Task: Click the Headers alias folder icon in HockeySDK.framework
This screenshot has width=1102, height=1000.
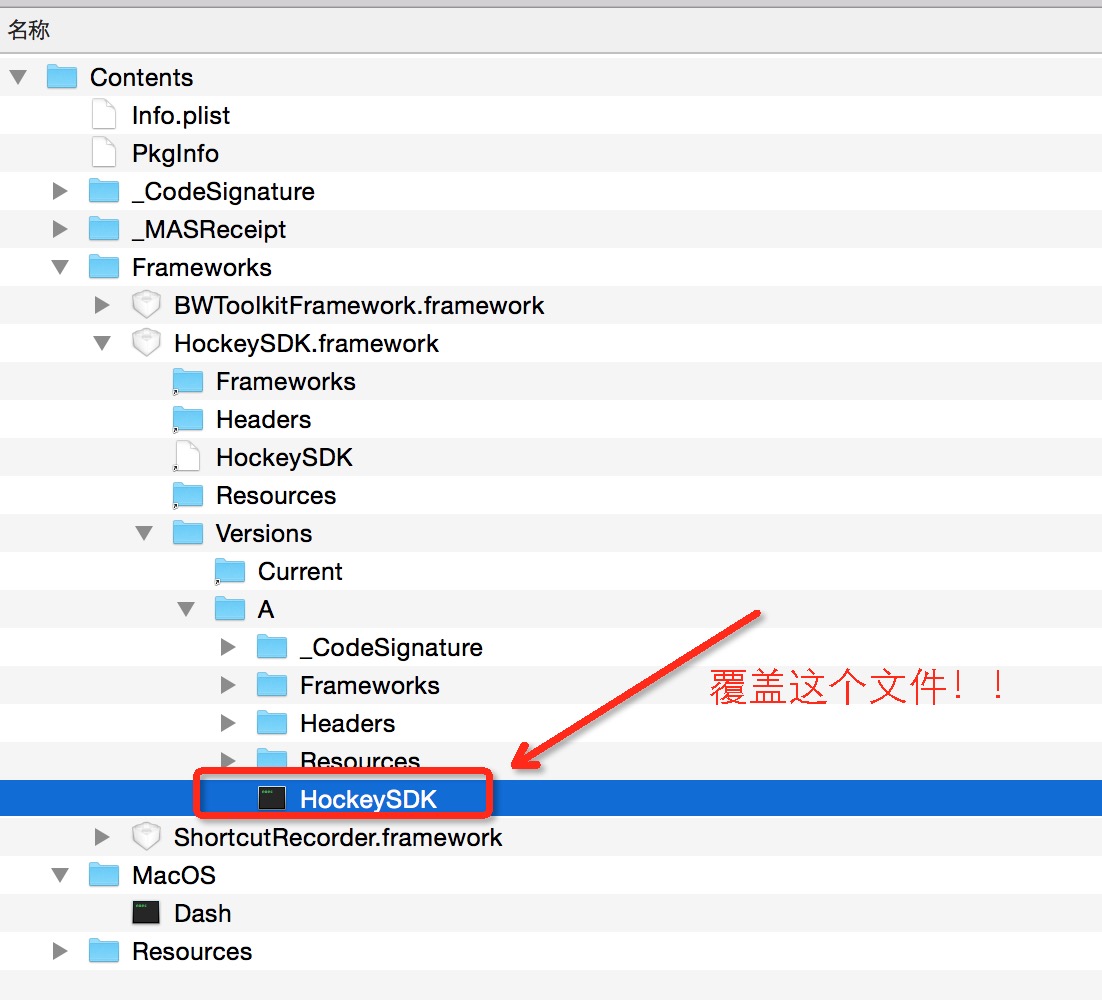Action: coord(188,420)
